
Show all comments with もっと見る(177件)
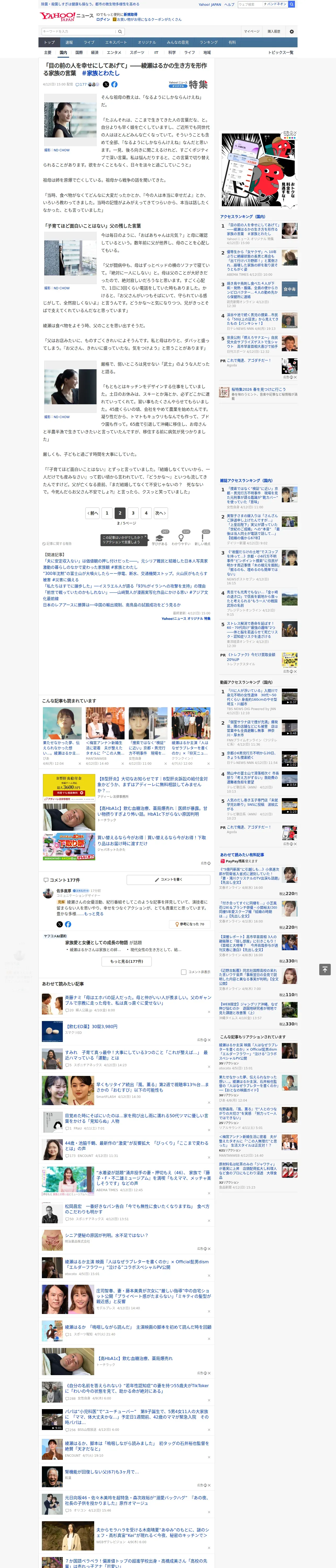click(x=127, y=962)
